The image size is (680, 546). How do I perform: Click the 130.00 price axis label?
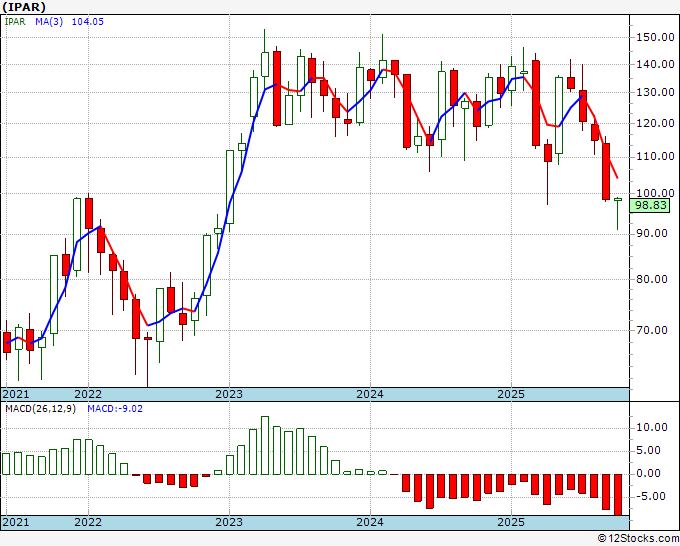(655, 92)
